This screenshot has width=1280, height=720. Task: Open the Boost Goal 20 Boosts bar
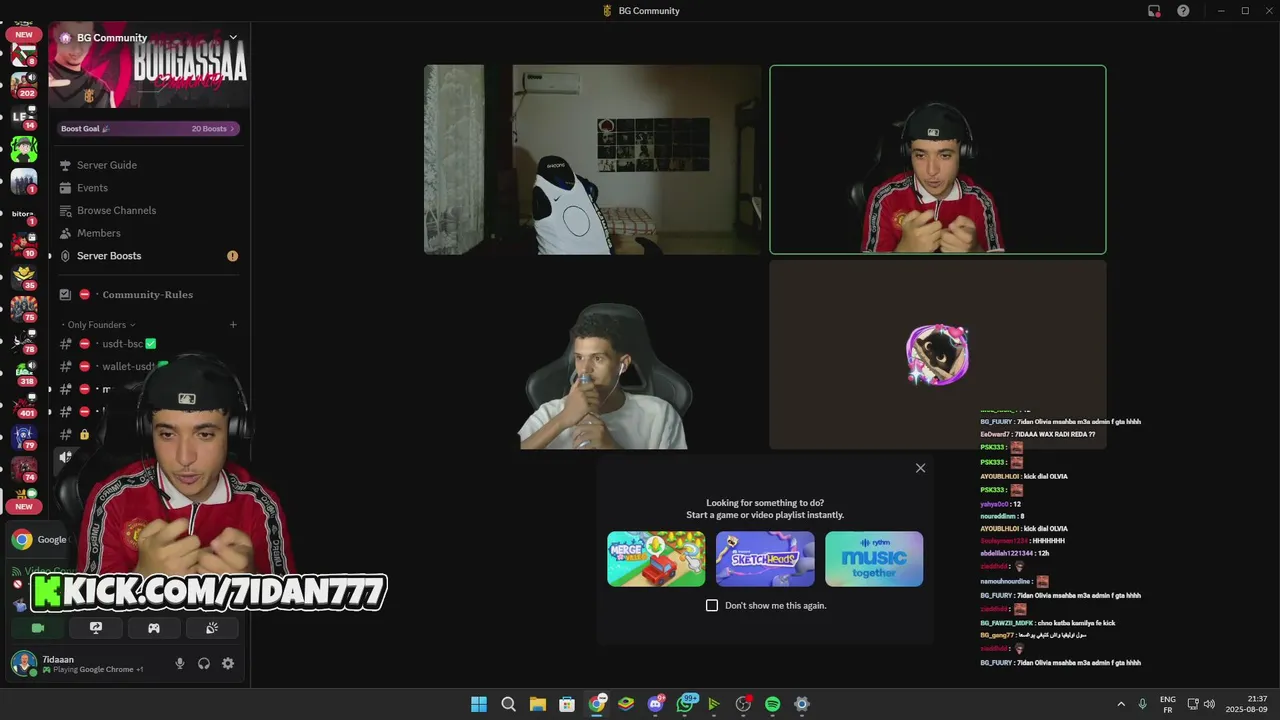tap(148, 128)
